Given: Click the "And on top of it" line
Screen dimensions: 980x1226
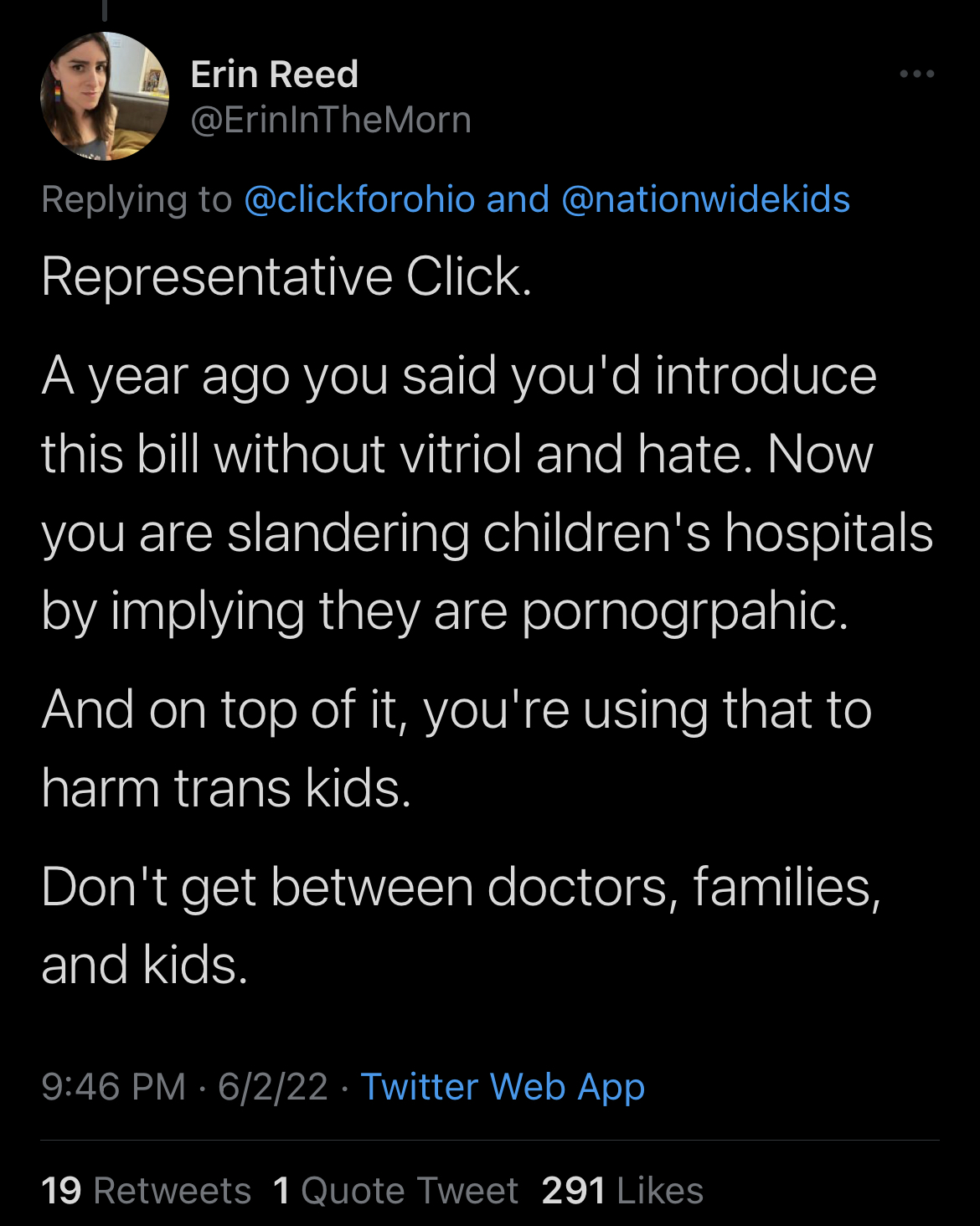Looking at the screenshot, I should pos(456,710).
